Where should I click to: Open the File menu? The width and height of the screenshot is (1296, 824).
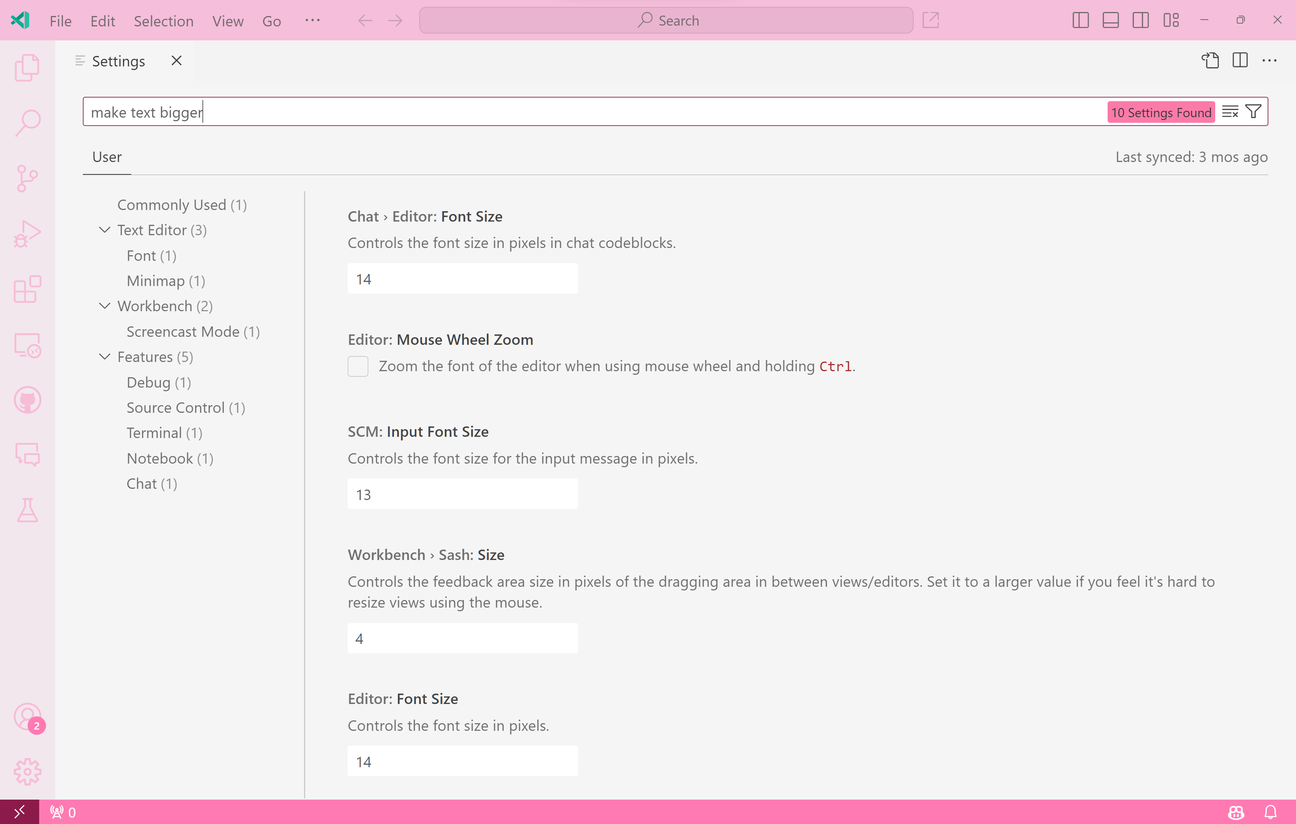(x=60, y=20)
